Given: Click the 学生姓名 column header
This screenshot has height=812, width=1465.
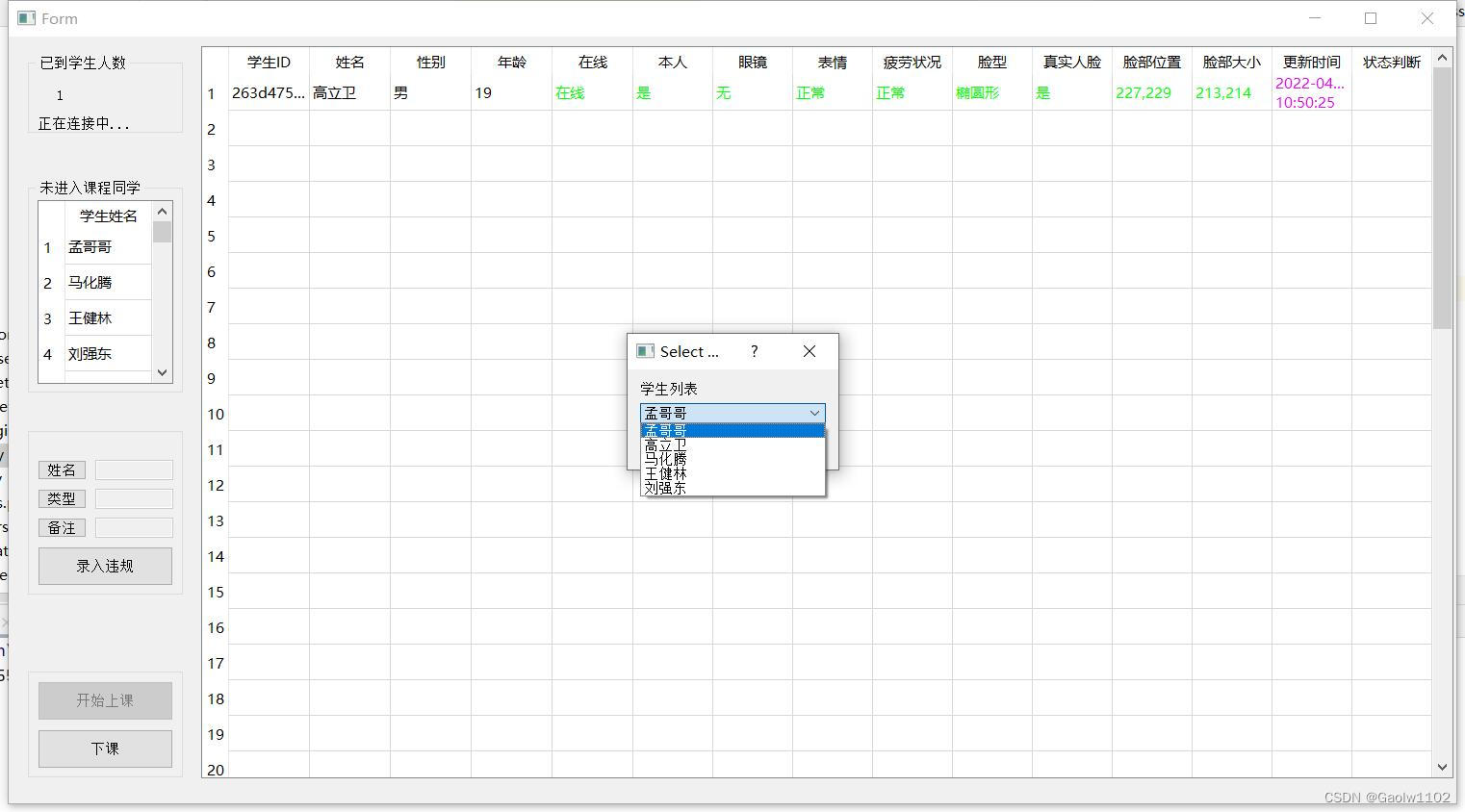Looking at the screenshot, I should 108,216.
